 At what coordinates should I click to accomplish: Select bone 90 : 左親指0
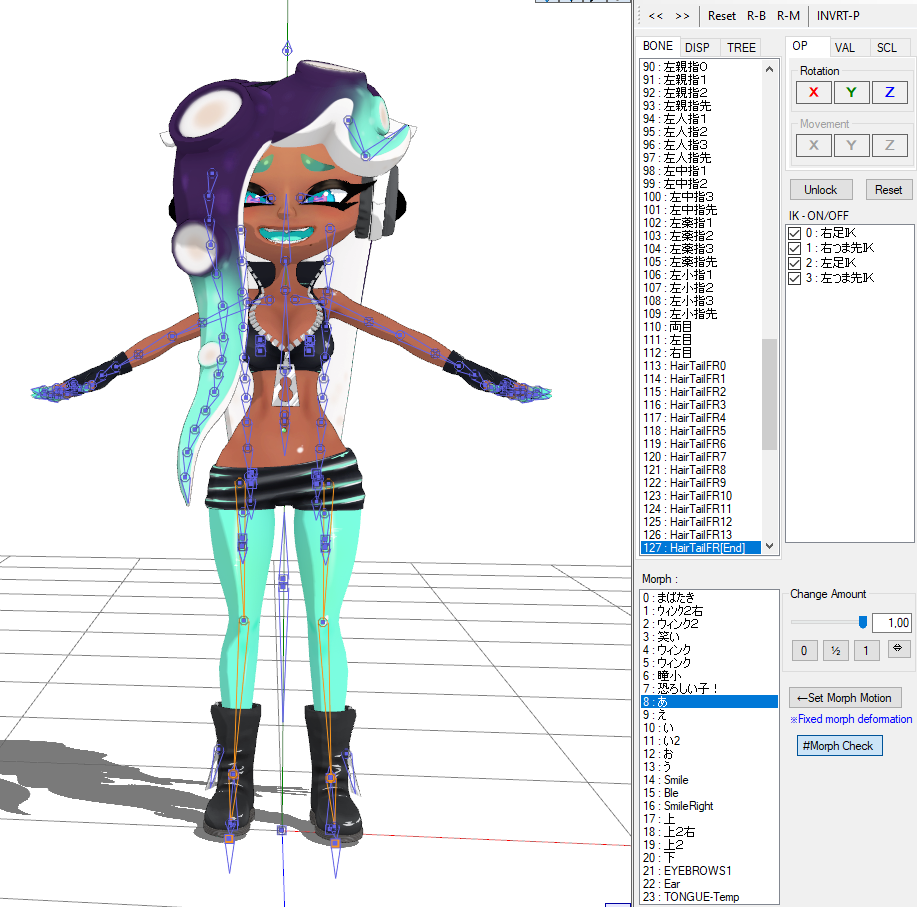click(x=701, y=67)
